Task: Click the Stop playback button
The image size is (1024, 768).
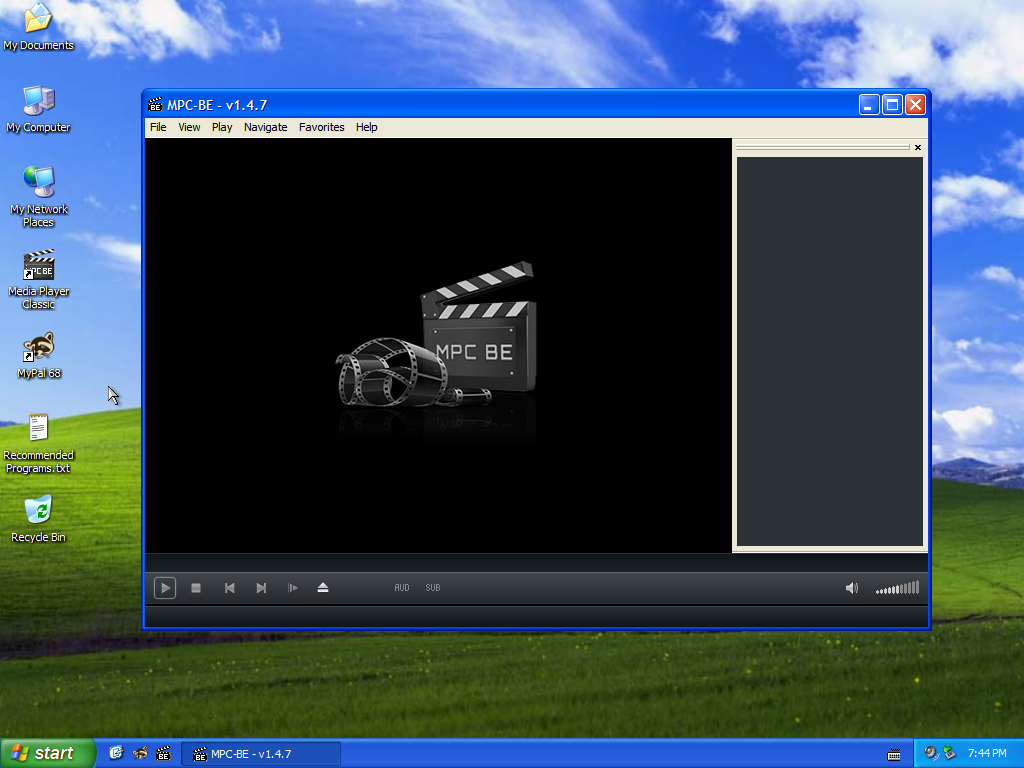Action: click(x=196, y=588)
